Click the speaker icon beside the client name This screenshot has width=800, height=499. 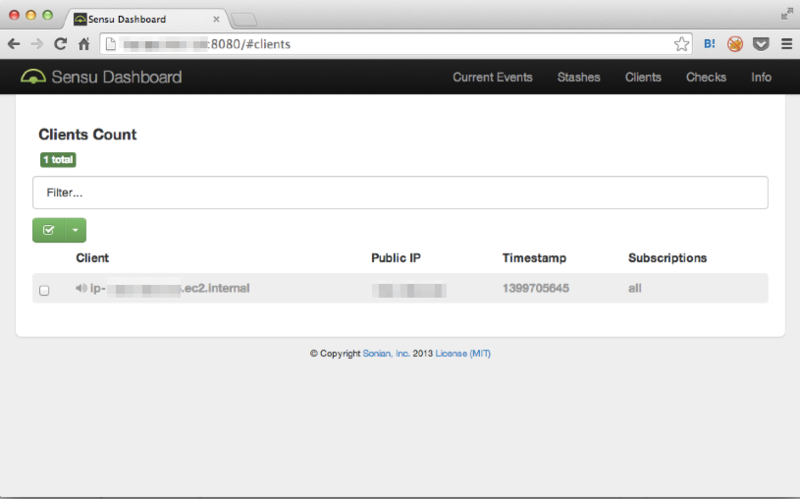click(x=81, y=288)
